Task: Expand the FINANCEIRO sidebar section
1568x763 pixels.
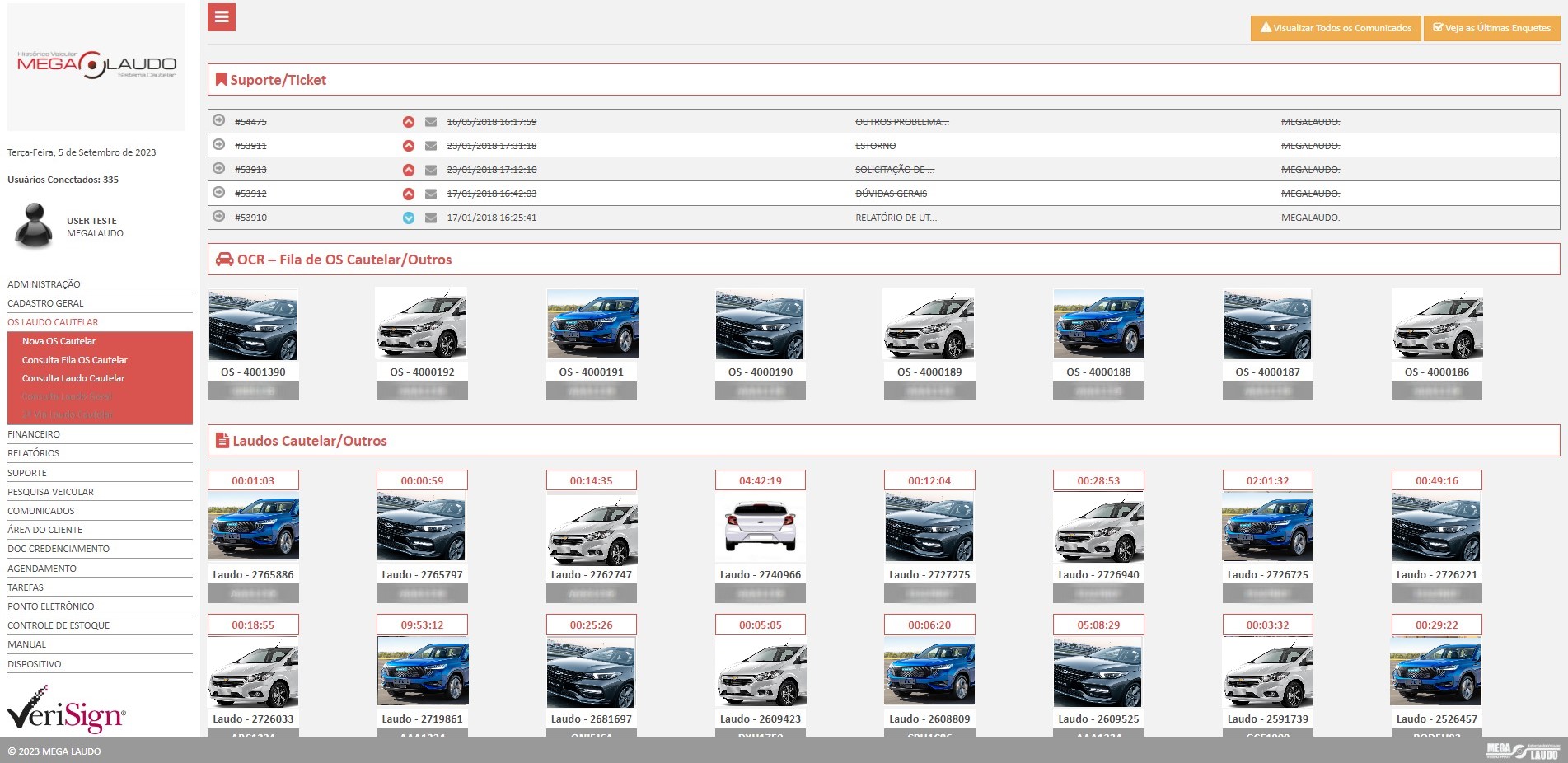Action: (x=34, y=434)
